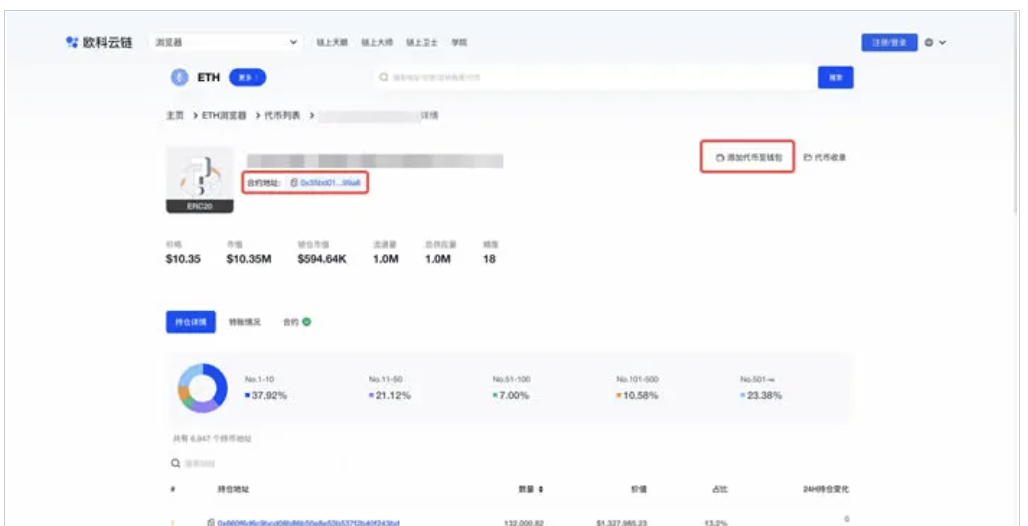
Task: Click the globe language icon
Action: (929, 43)
